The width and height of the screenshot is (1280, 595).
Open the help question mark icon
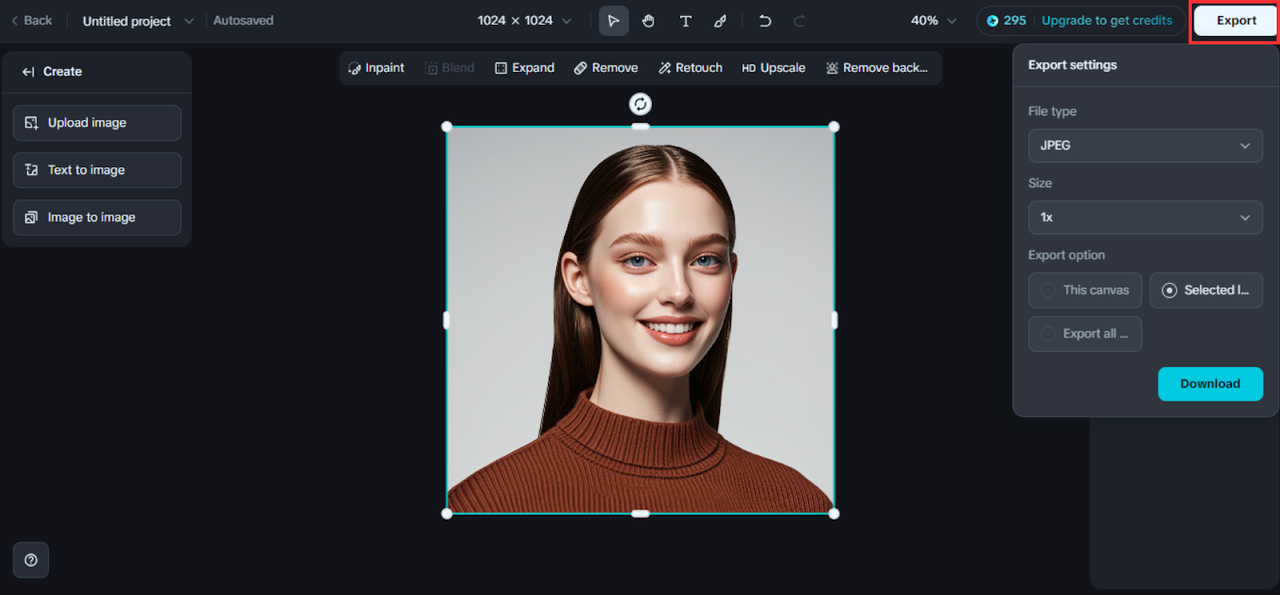[x=31, y=560]
